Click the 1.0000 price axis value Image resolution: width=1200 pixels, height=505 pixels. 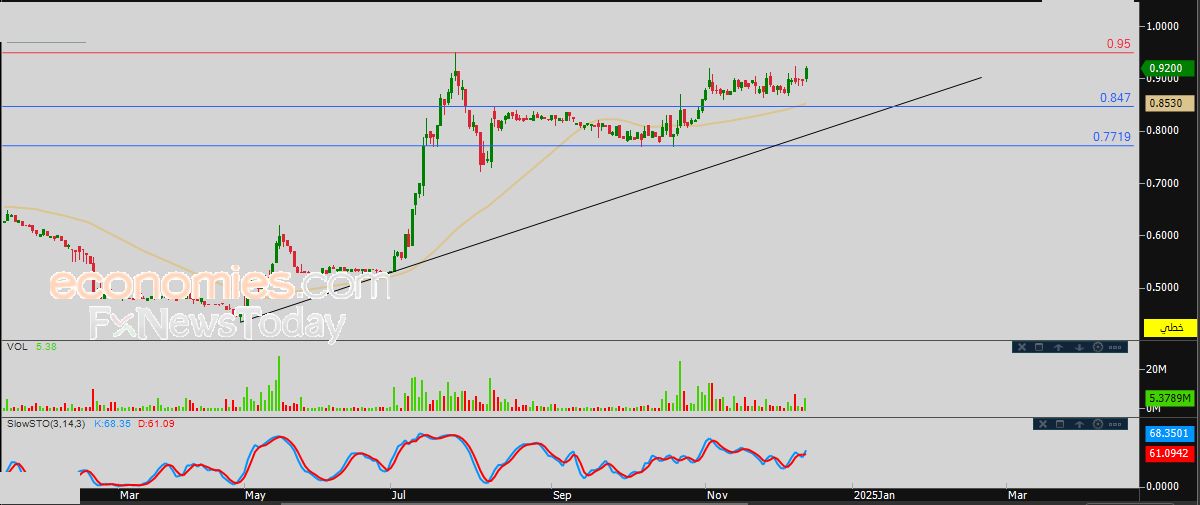coord(1164,26)
